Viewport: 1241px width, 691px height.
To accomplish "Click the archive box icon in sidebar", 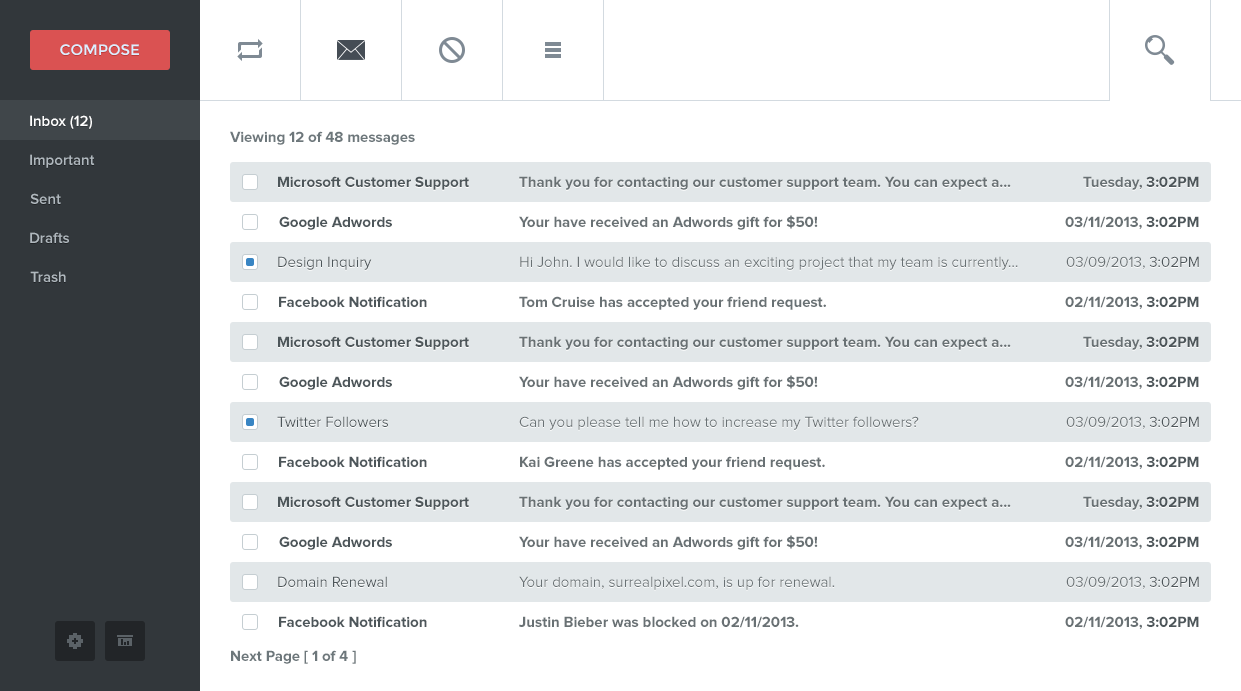I will 125,641.
